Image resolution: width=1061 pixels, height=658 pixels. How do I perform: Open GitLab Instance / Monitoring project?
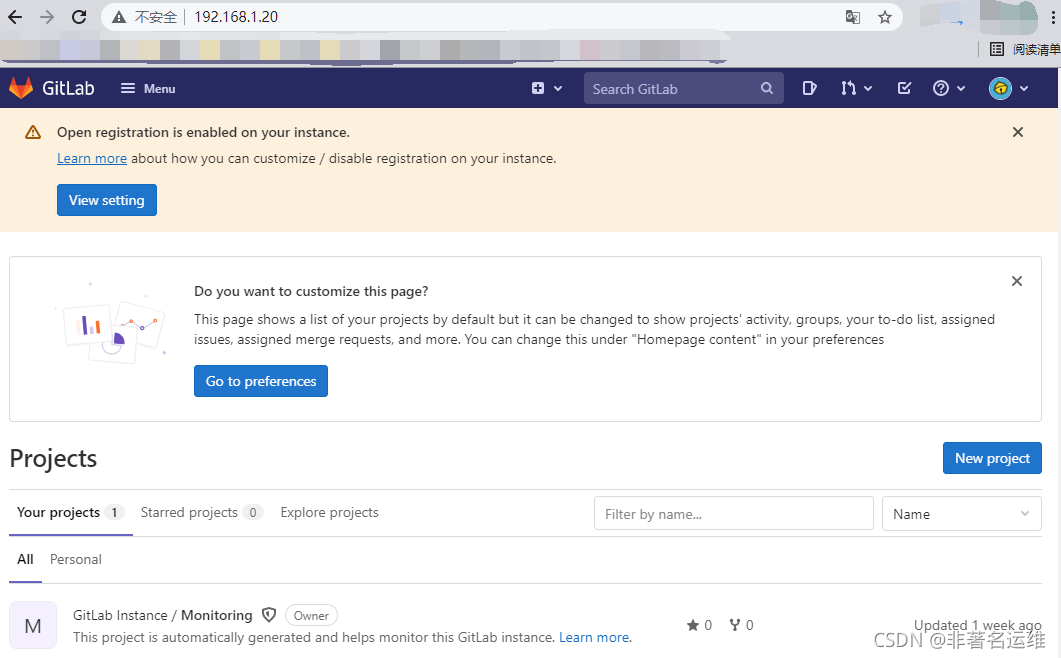coord(162,615)
